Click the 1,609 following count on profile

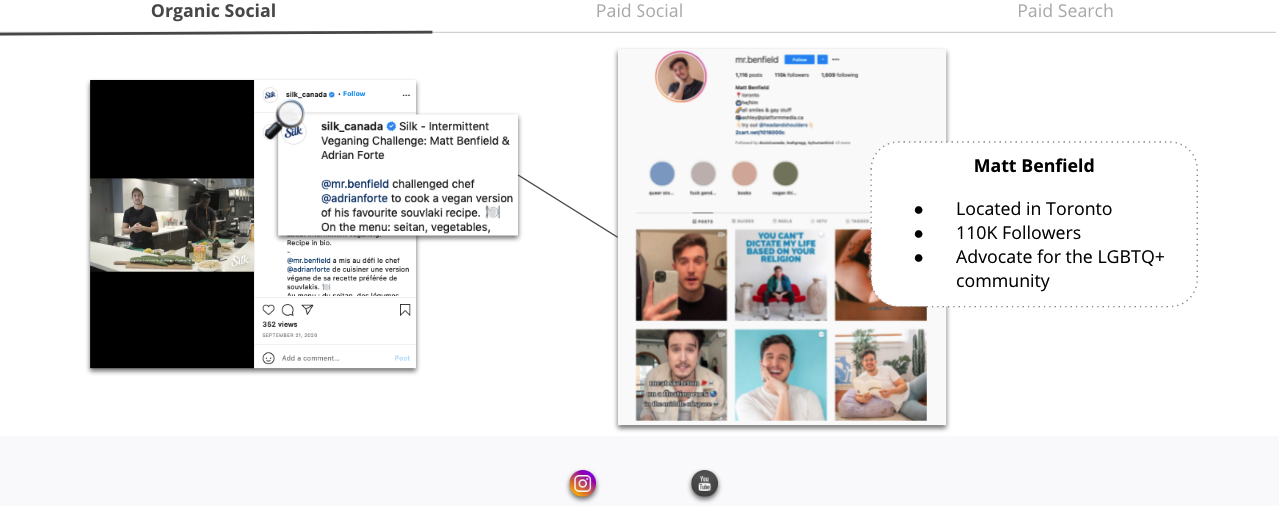click(x=839, y=75)
